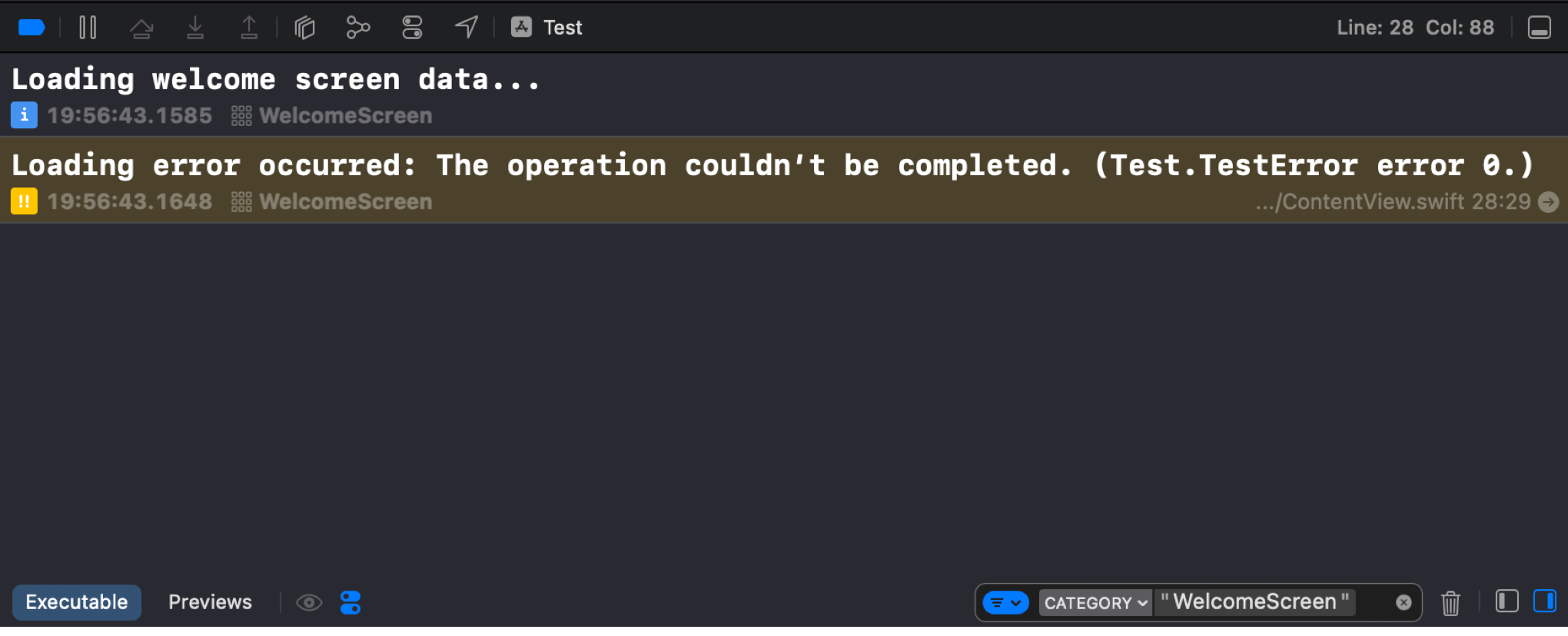Open the Debug View Hierarchy inspector
The width and height of the screenshot is (1568, 636).
tap(304, 27)
